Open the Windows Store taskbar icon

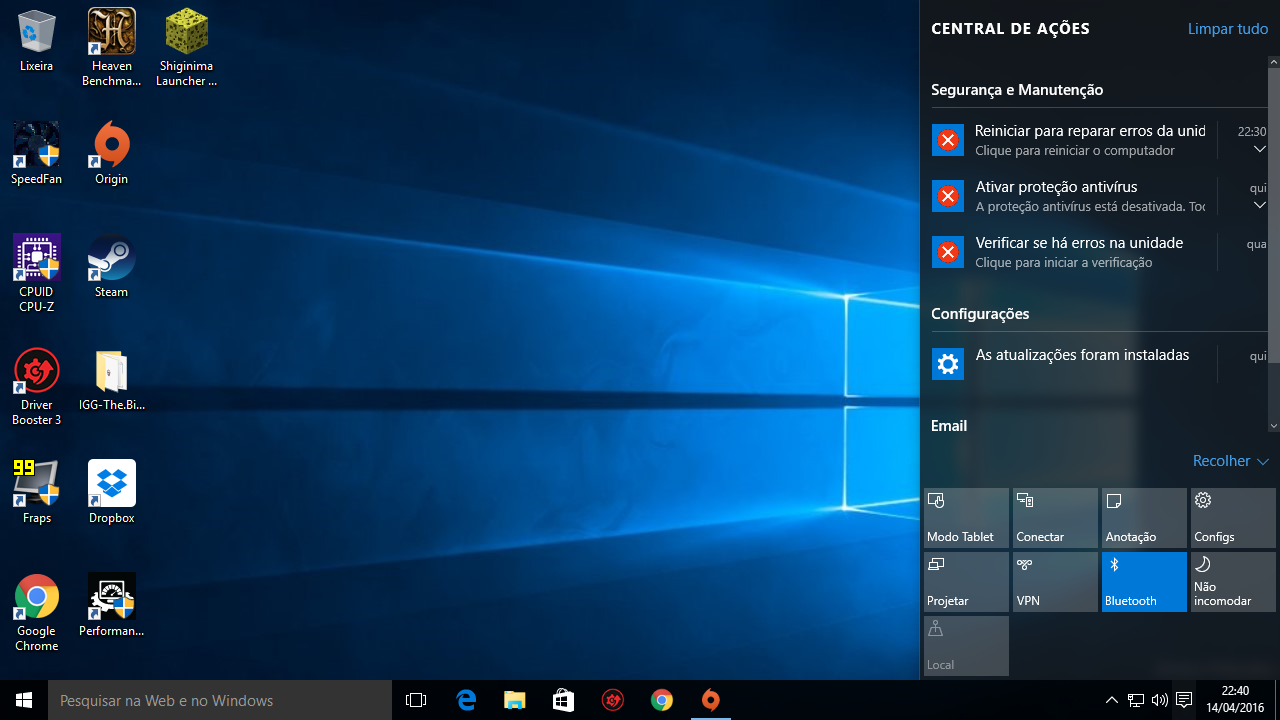click(563, 700)
